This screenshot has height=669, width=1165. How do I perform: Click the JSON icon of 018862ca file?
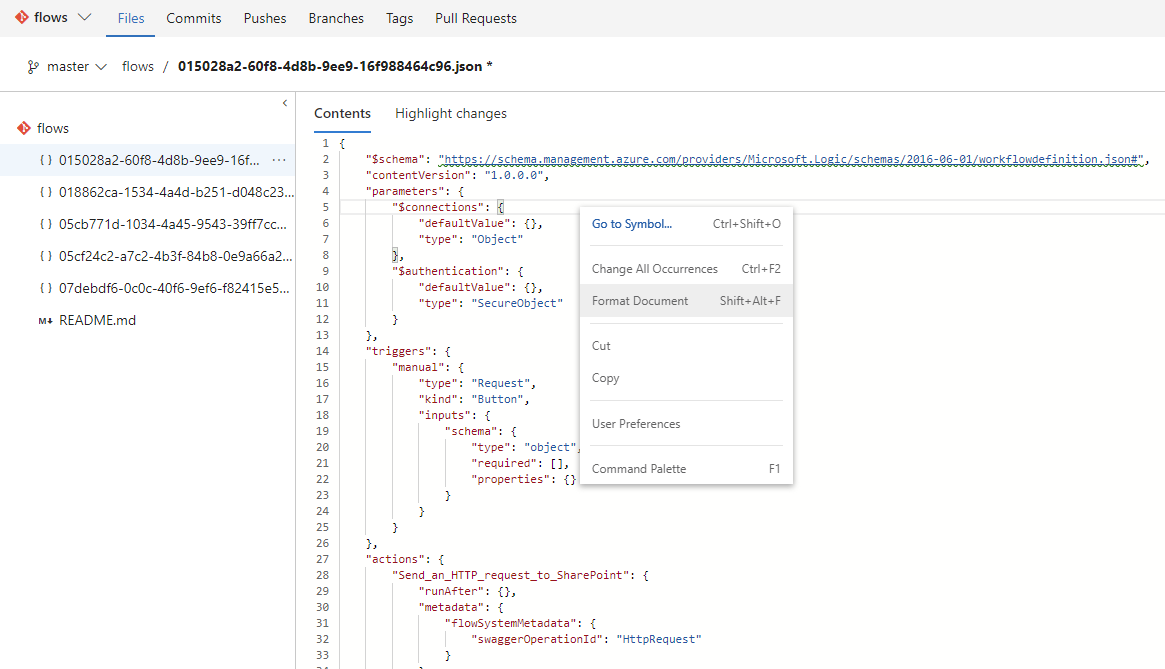click(45, 192)
